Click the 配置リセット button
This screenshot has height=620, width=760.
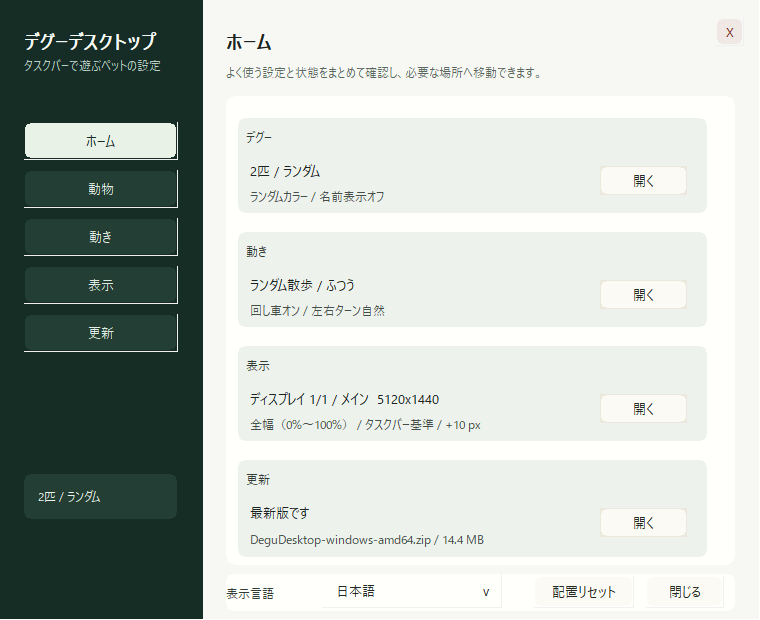click(584, 592)
